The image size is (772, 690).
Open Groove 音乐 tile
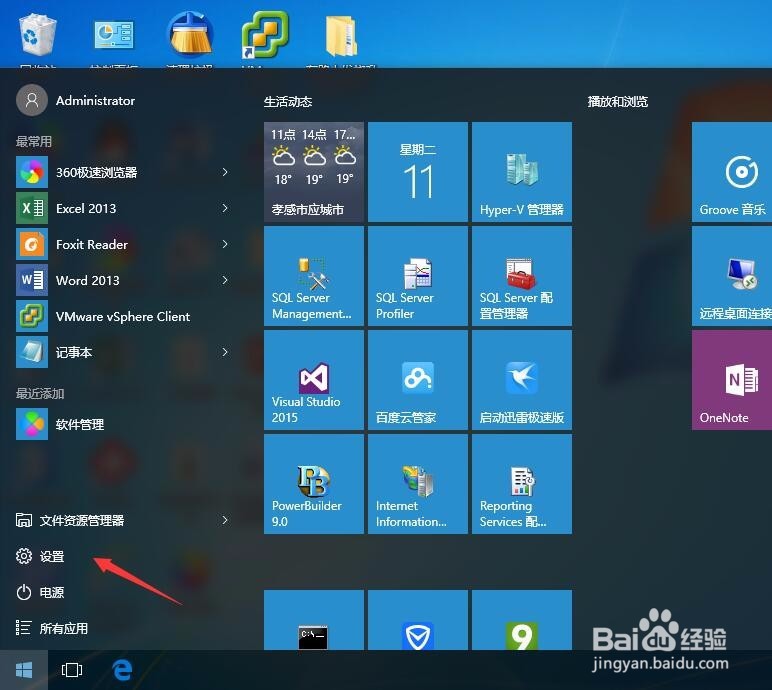click(x=732, y=172)
